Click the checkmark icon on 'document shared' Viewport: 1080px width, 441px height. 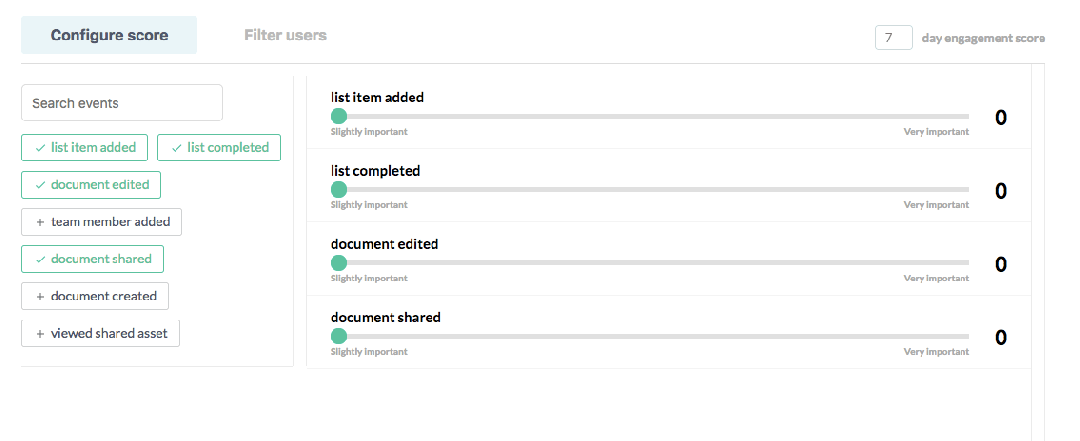[40, 259]
